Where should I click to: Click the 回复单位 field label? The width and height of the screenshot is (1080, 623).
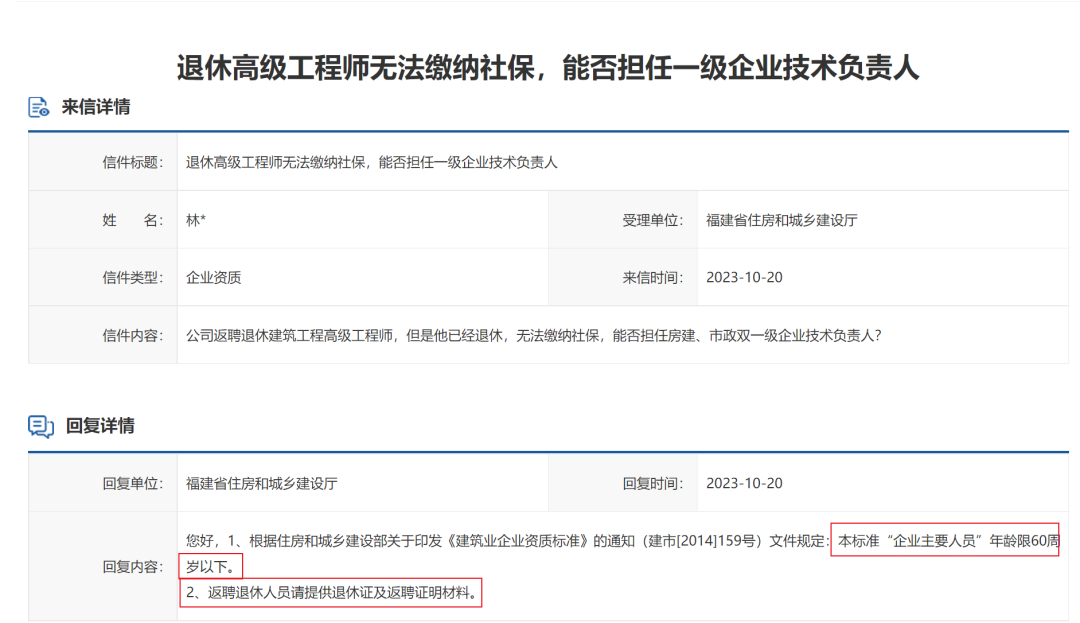[x=132, y=483]
